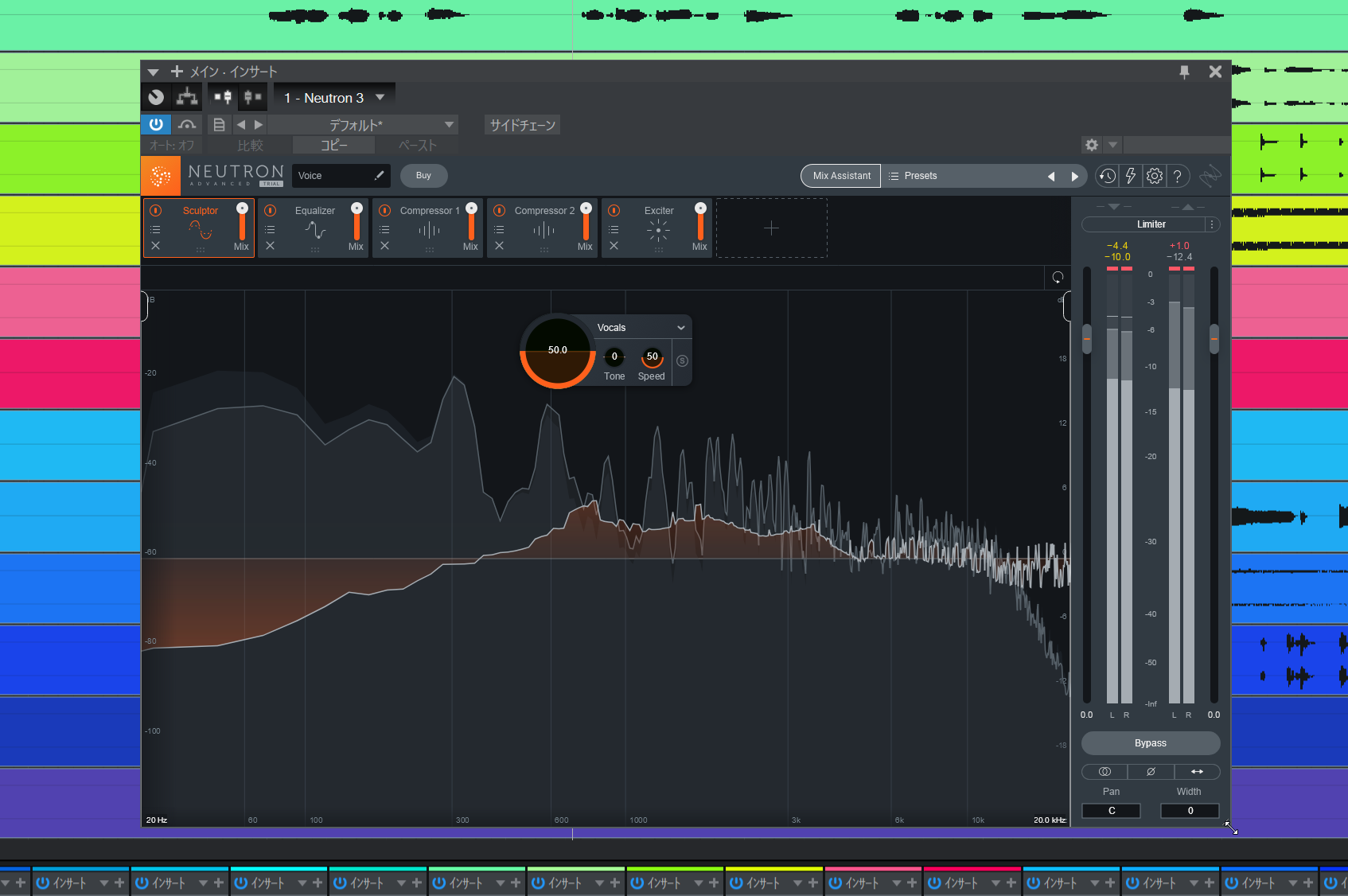Toggle Sculptor module power
1348x896 pixels.
coord(156,211)
